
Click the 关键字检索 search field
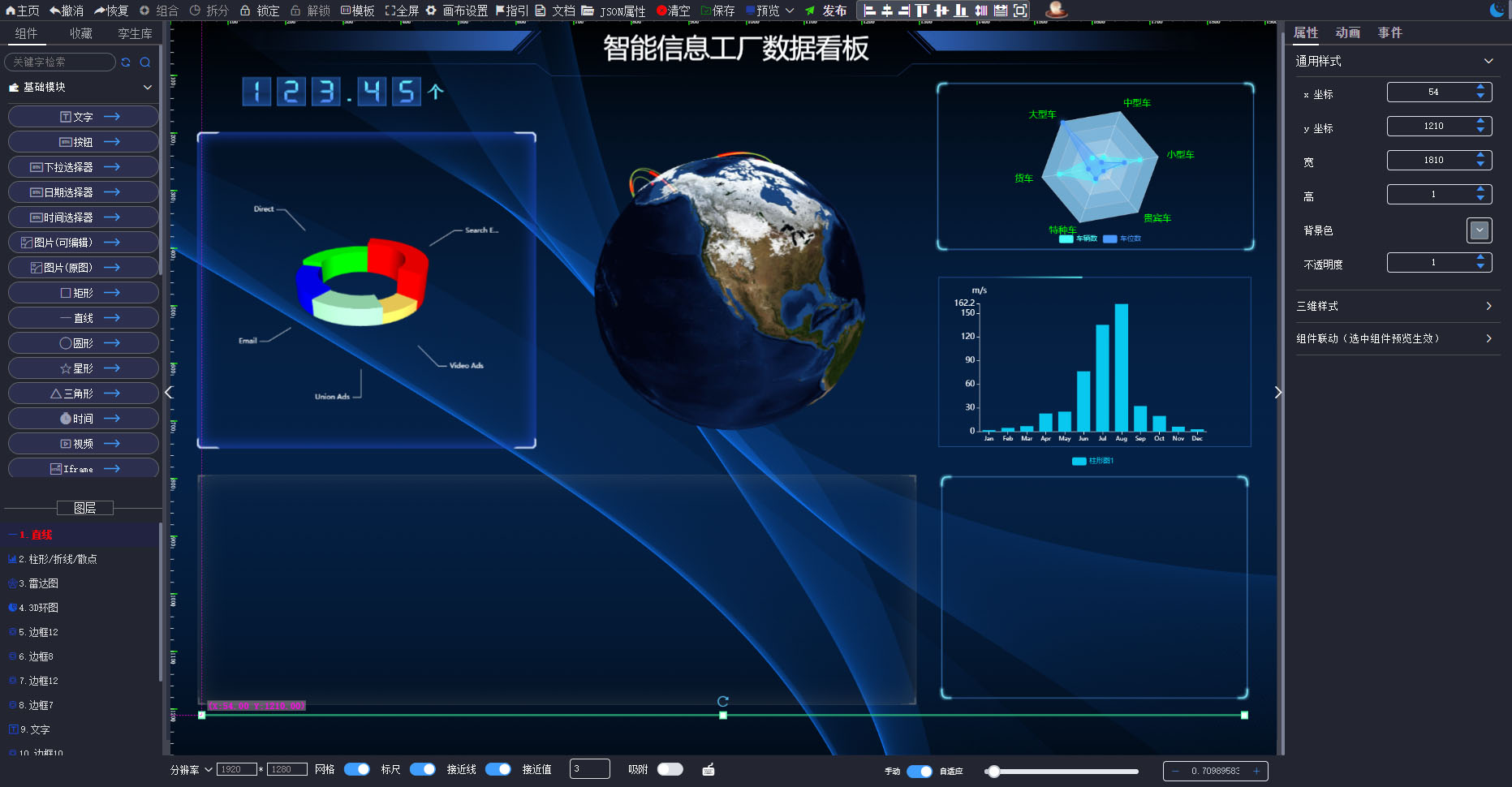pos(59,62)
